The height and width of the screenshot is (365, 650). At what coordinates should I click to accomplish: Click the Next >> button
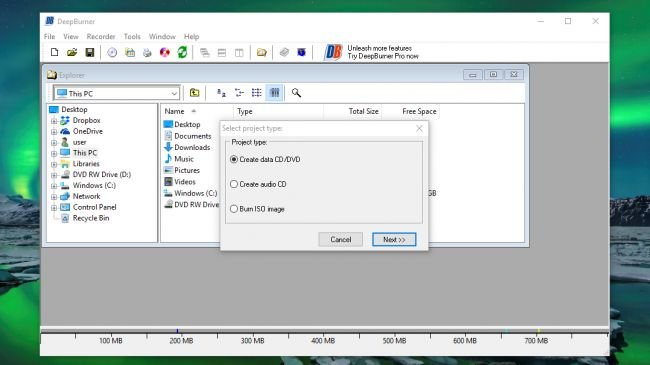tap(394, 239)
